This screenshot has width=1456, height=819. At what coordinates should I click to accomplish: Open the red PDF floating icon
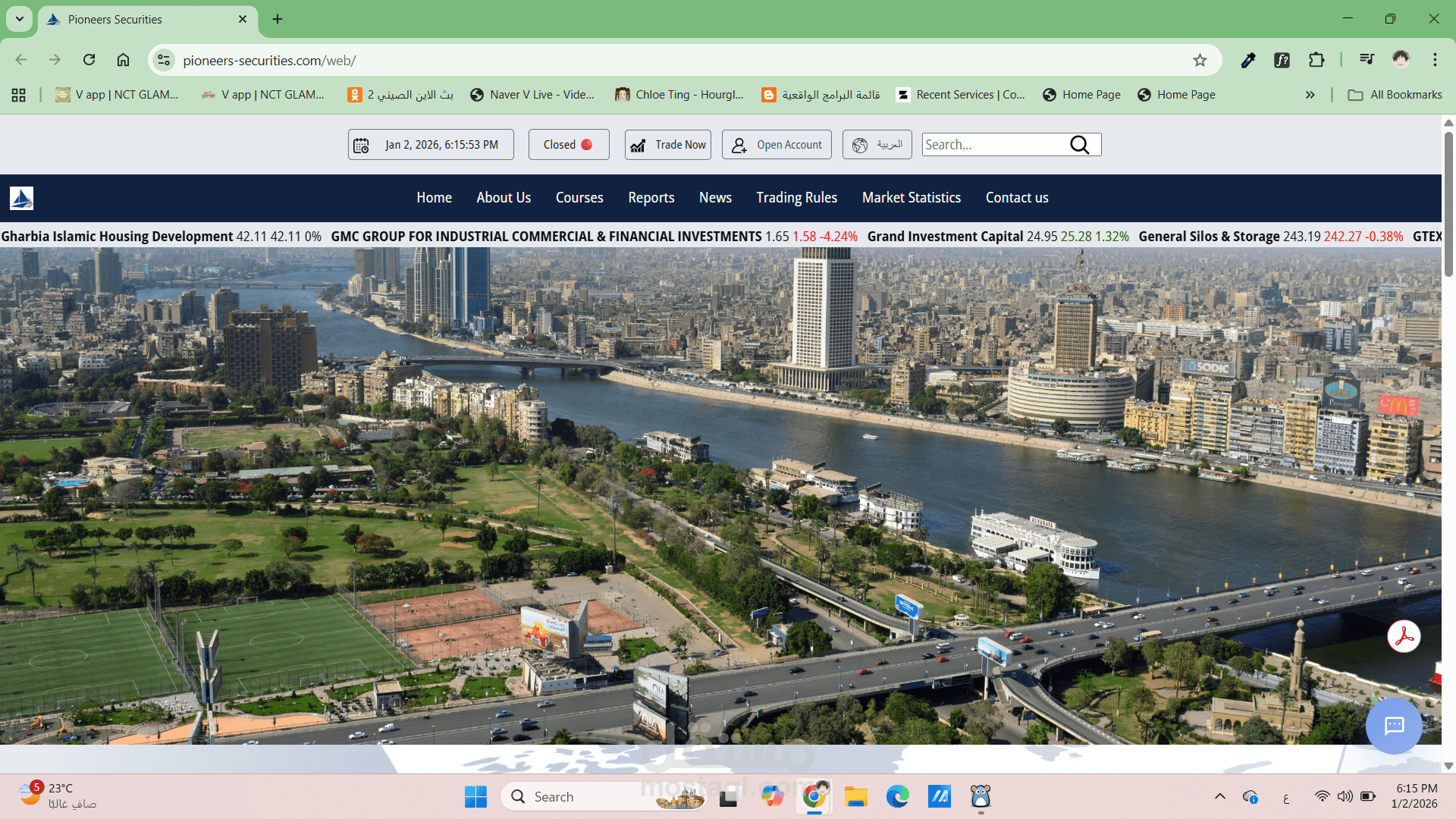click(x=1404, y=636)
